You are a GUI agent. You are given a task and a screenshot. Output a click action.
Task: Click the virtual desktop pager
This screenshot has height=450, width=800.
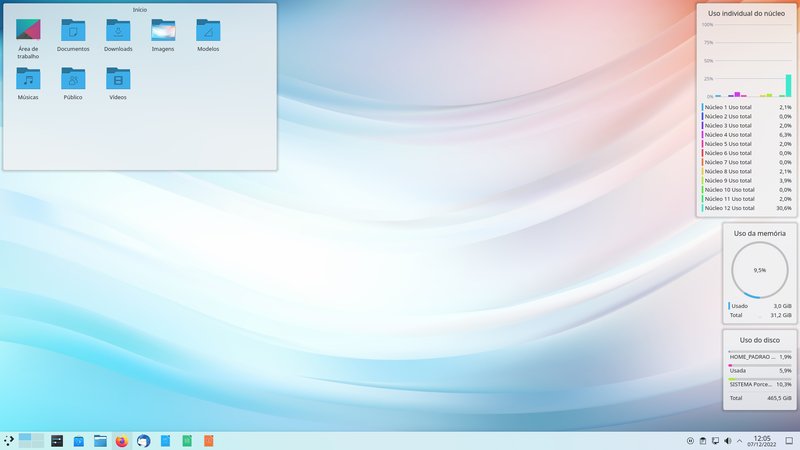click(x=31, y=441)
